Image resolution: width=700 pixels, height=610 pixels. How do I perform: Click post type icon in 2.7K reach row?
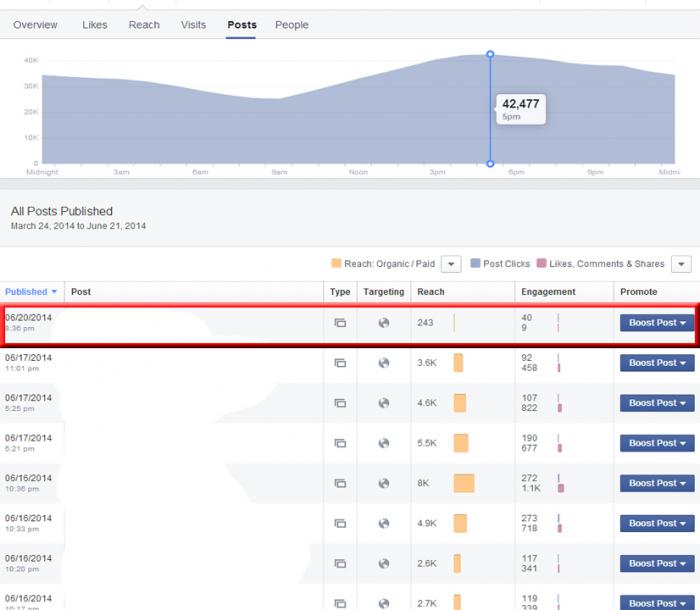click(x=340, y=603)
